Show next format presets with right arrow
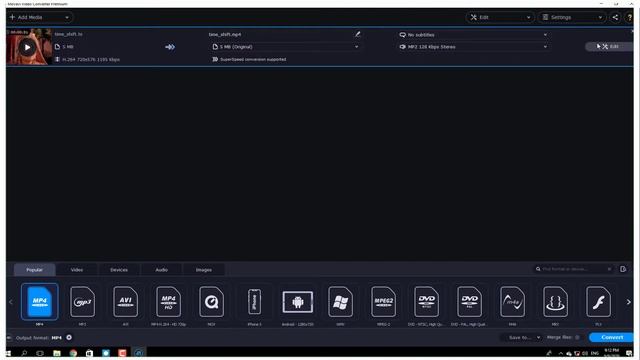Screen dimensions: 640x360 pos(629,302)
